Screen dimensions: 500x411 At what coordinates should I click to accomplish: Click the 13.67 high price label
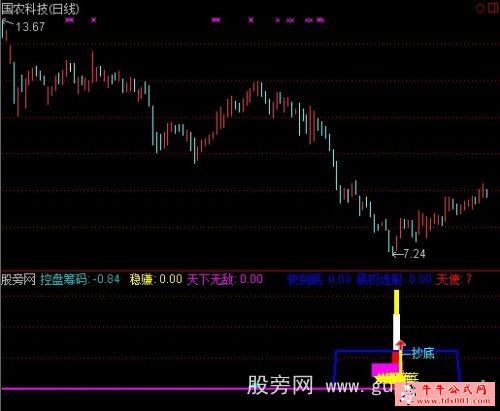[30, 27]
